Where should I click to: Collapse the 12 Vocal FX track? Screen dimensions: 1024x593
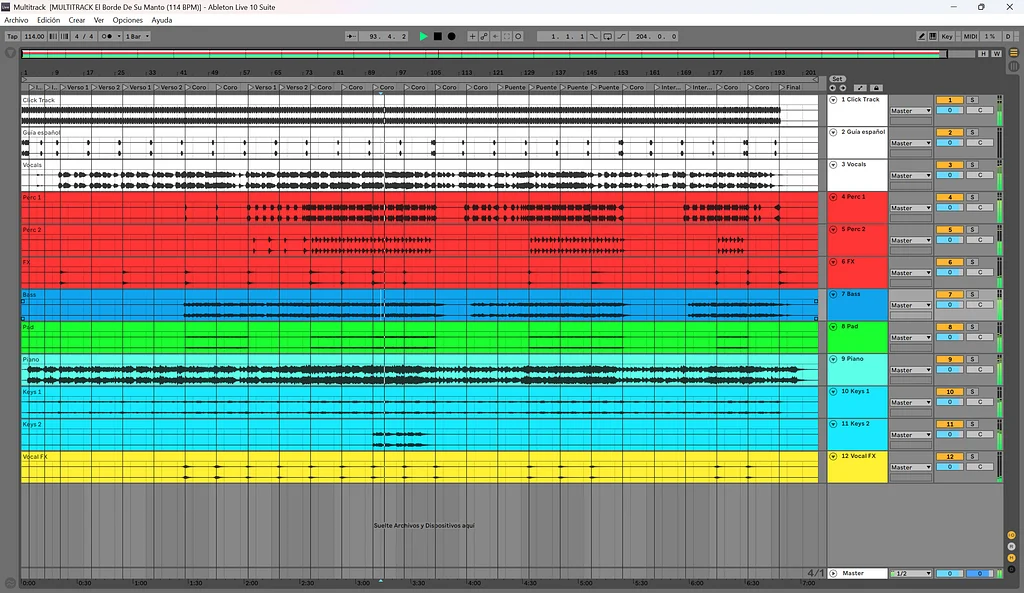[833, 457]
